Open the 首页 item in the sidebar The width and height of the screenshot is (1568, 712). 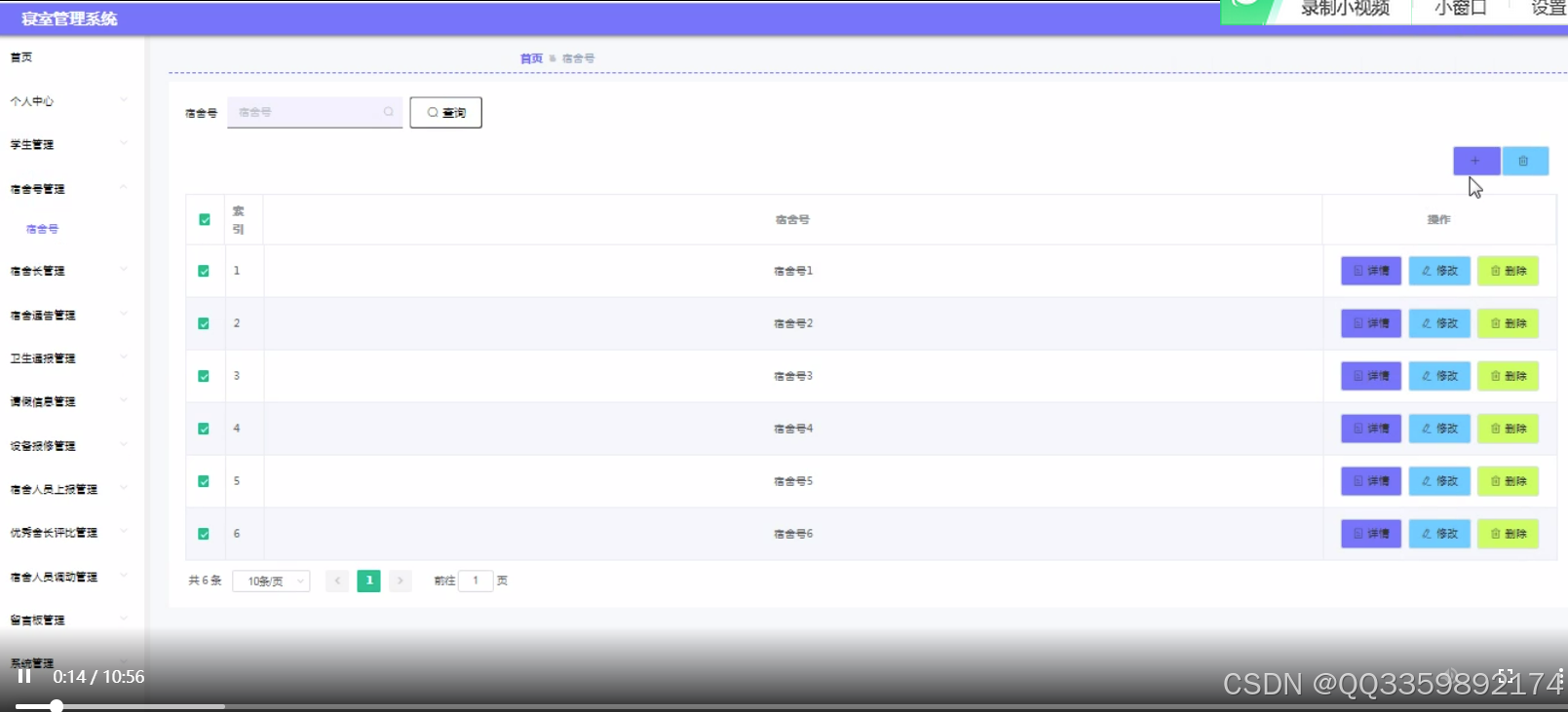[x=21, y=57]
